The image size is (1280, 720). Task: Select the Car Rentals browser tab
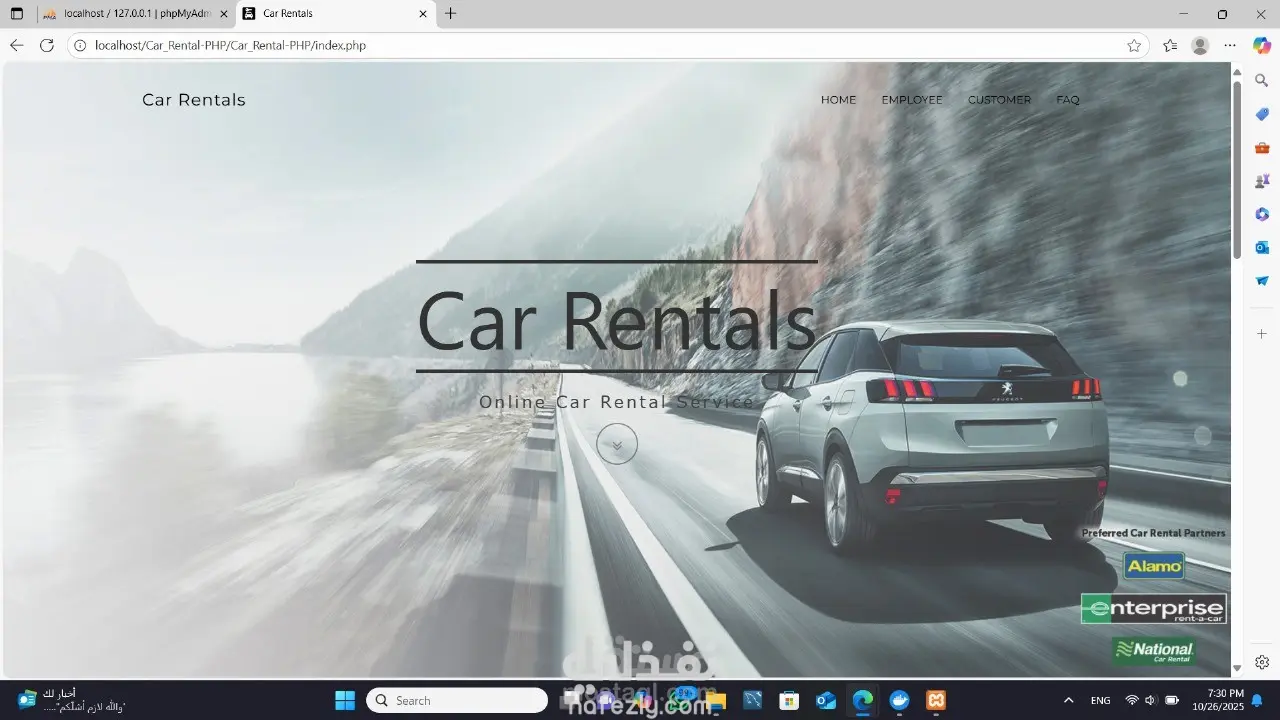[x=336, y=14]
